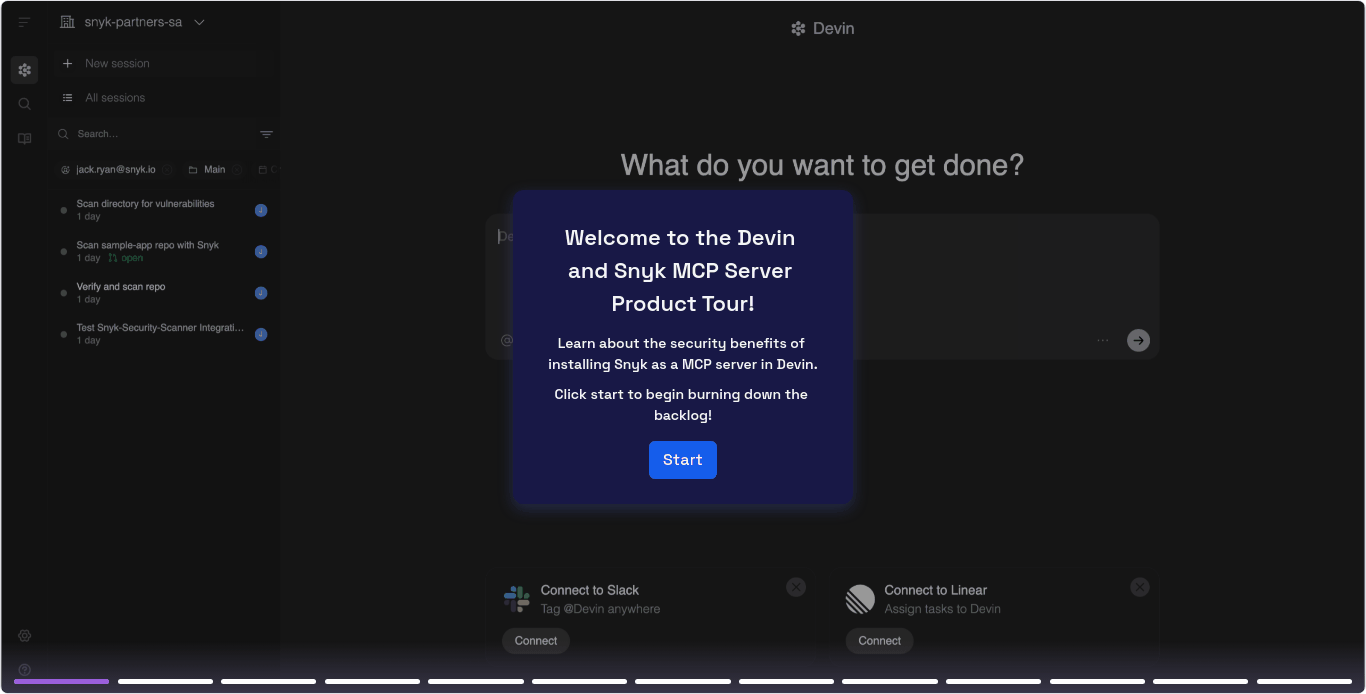1366x694 pixels.
Task: Click the partially hidden date filter chip
Action: tap(266, 170)
